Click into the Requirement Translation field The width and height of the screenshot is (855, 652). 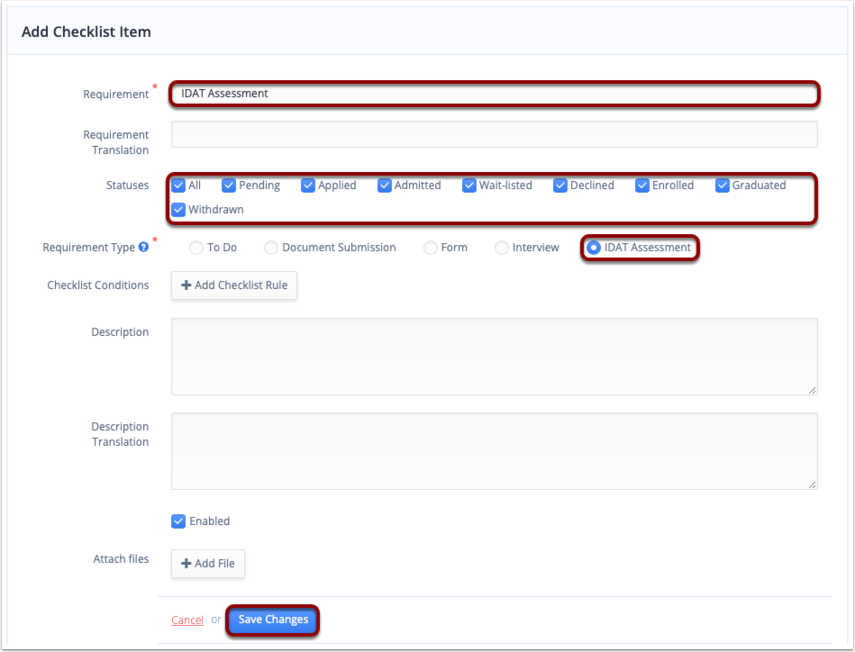tap(494, 135)
